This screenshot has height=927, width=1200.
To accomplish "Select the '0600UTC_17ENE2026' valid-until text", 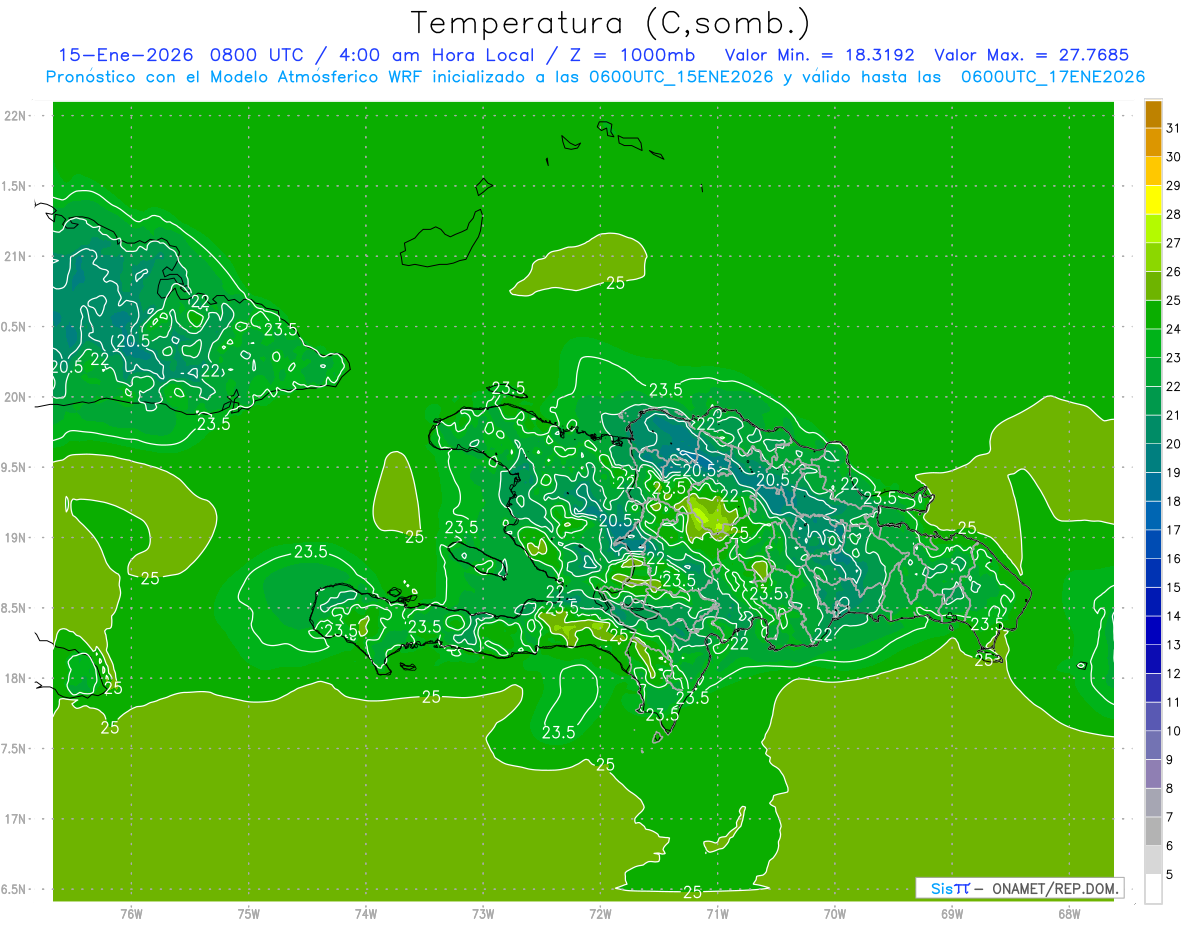I will [x=1053, y=77].
